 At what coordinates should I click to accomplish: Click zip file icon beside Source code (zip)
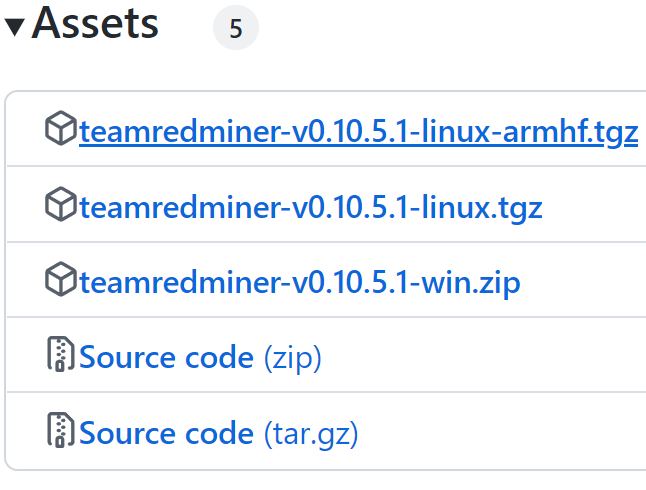coord(61,356)
